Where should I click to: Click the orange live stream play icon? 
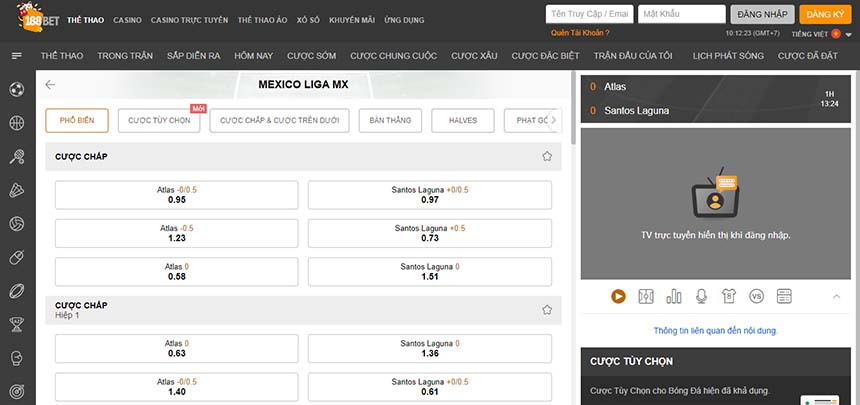point(618,296)
